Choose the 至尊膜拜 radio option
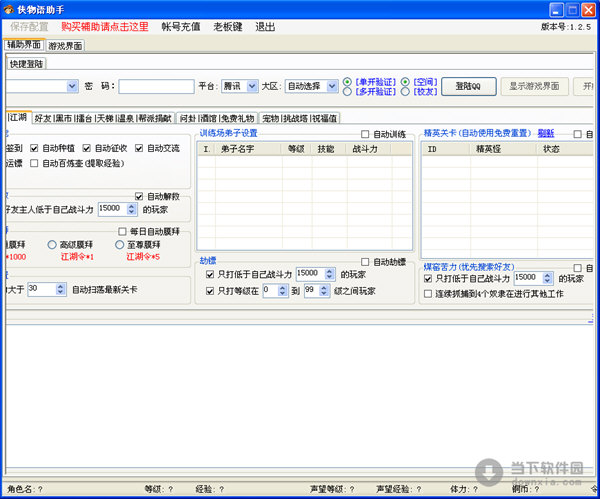This screenshot has height=499, width=600. click(x=120, y=245)
